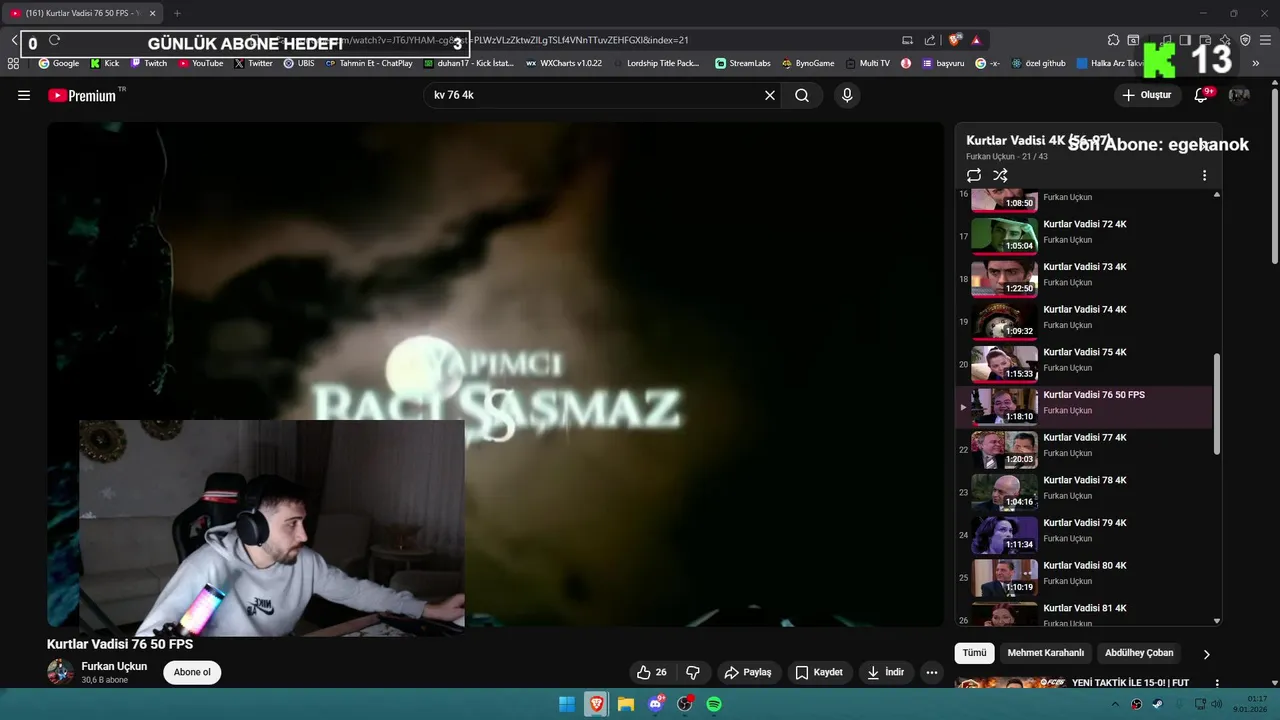Run search with the magnifier button
This screenshot has height=720, width=1280.
(802, 95)
